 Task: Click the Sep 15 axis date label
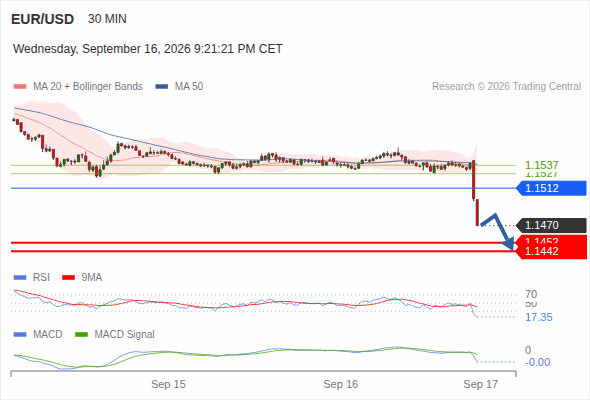(x=169, y=384)
